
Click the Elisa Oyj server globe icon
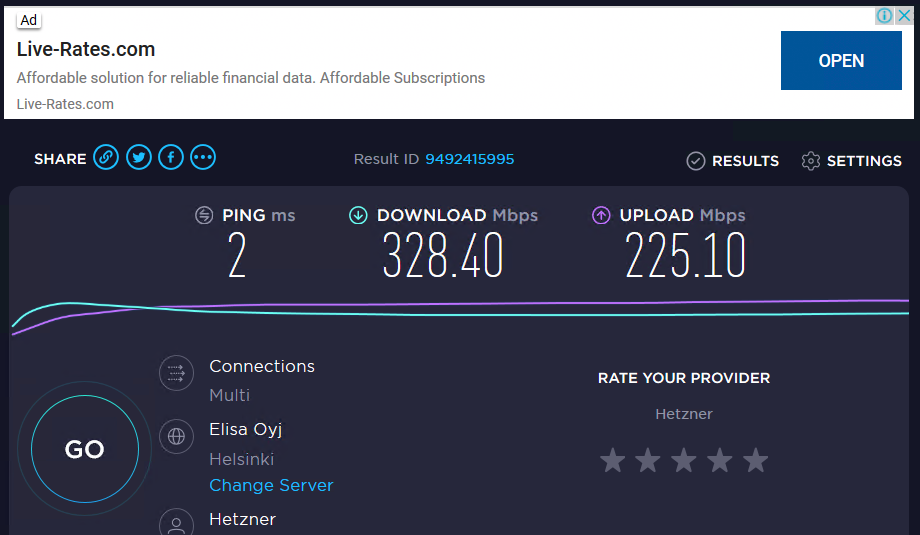[x=176, y=436]
